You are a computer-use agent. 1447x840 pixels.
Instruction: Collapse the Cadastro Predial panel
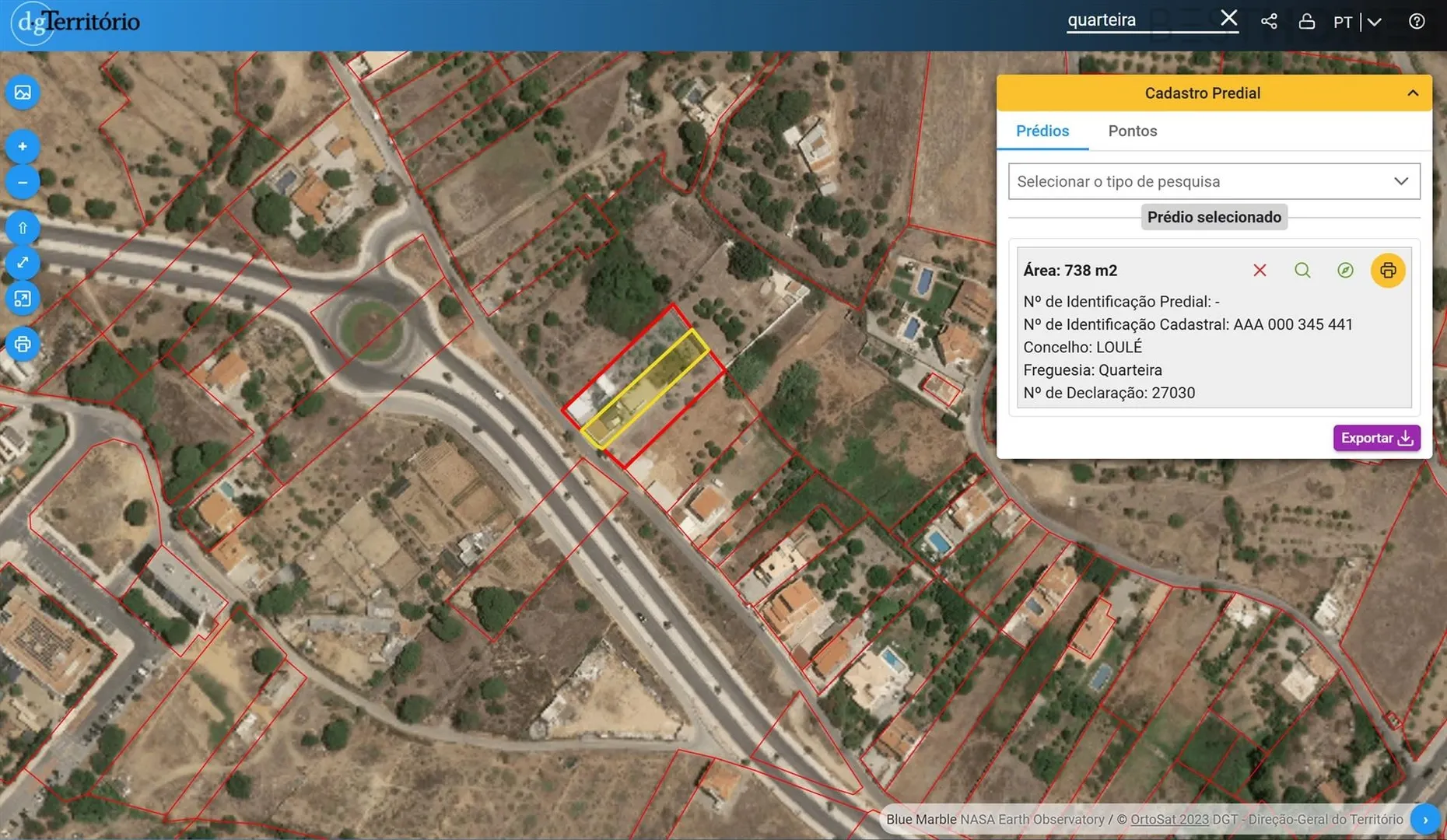[x=1413, y=93]
